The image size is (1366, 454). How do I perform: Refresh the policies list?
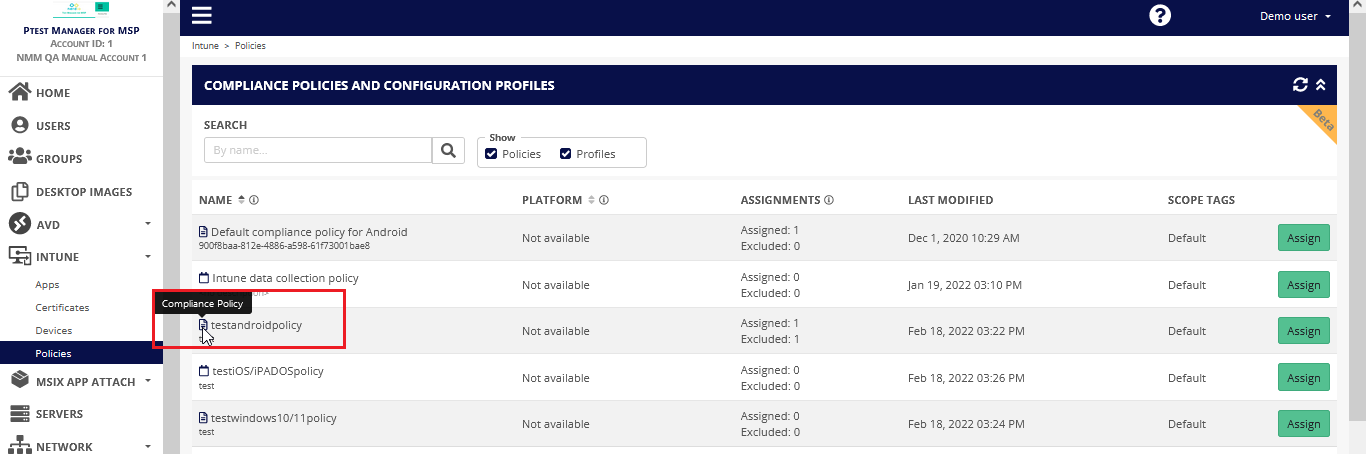click(1300, 85)
